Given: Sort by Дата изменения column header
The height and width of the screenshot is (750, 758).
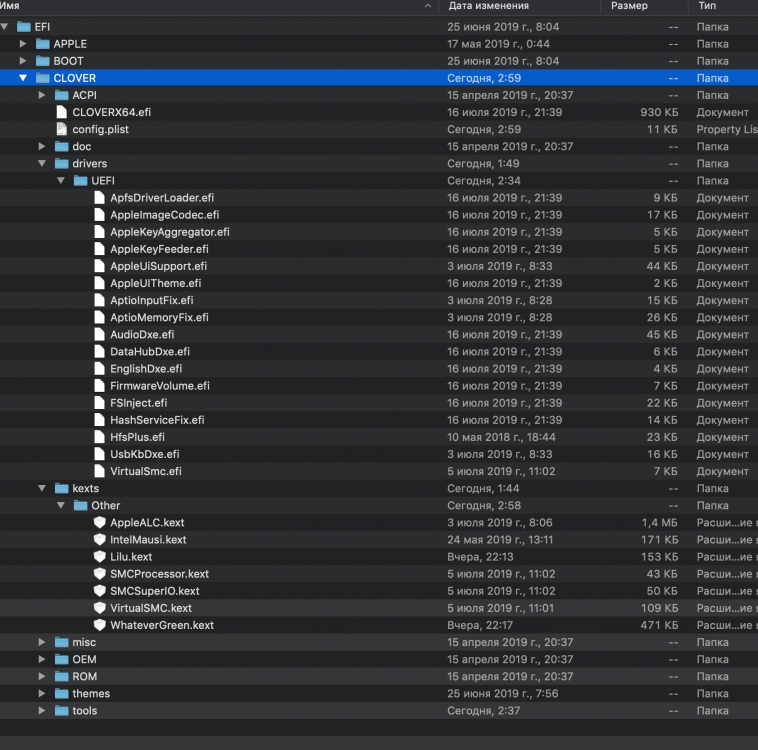Looking at the screenshot, I should tap(488, 6).
